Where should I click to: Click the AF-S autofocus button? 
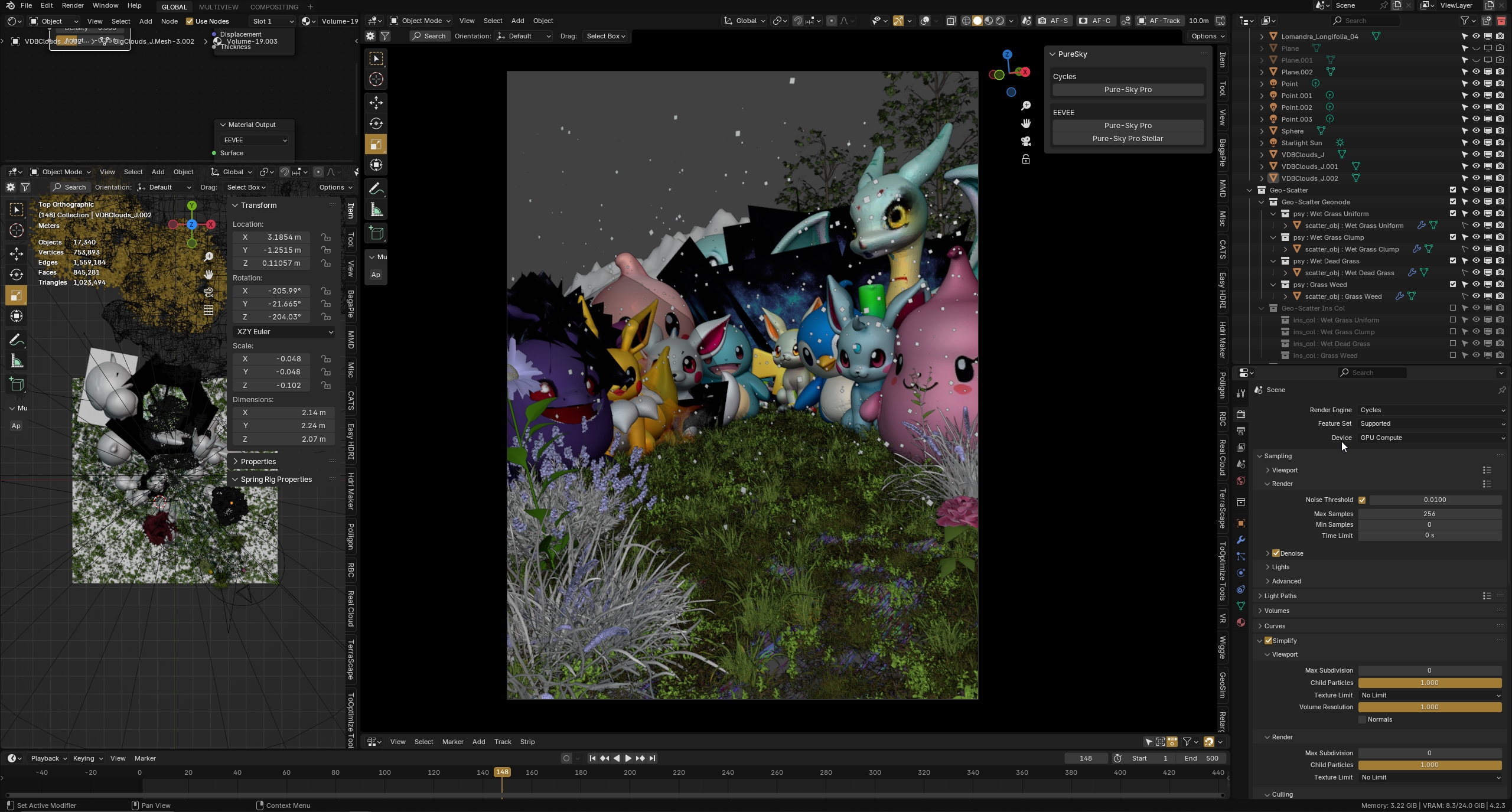pos(1054,21)
